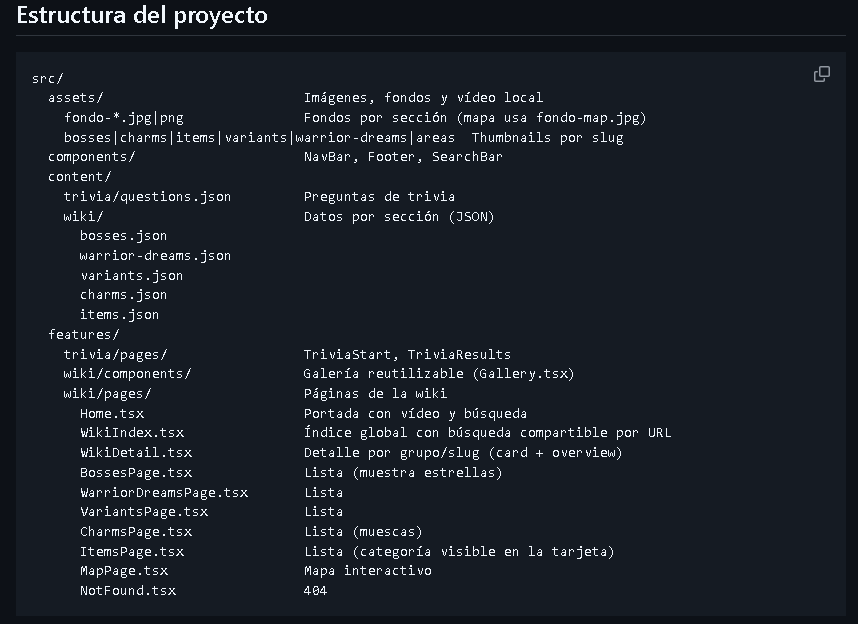Click the NotFound.tsx entry

tap(128, 591)
